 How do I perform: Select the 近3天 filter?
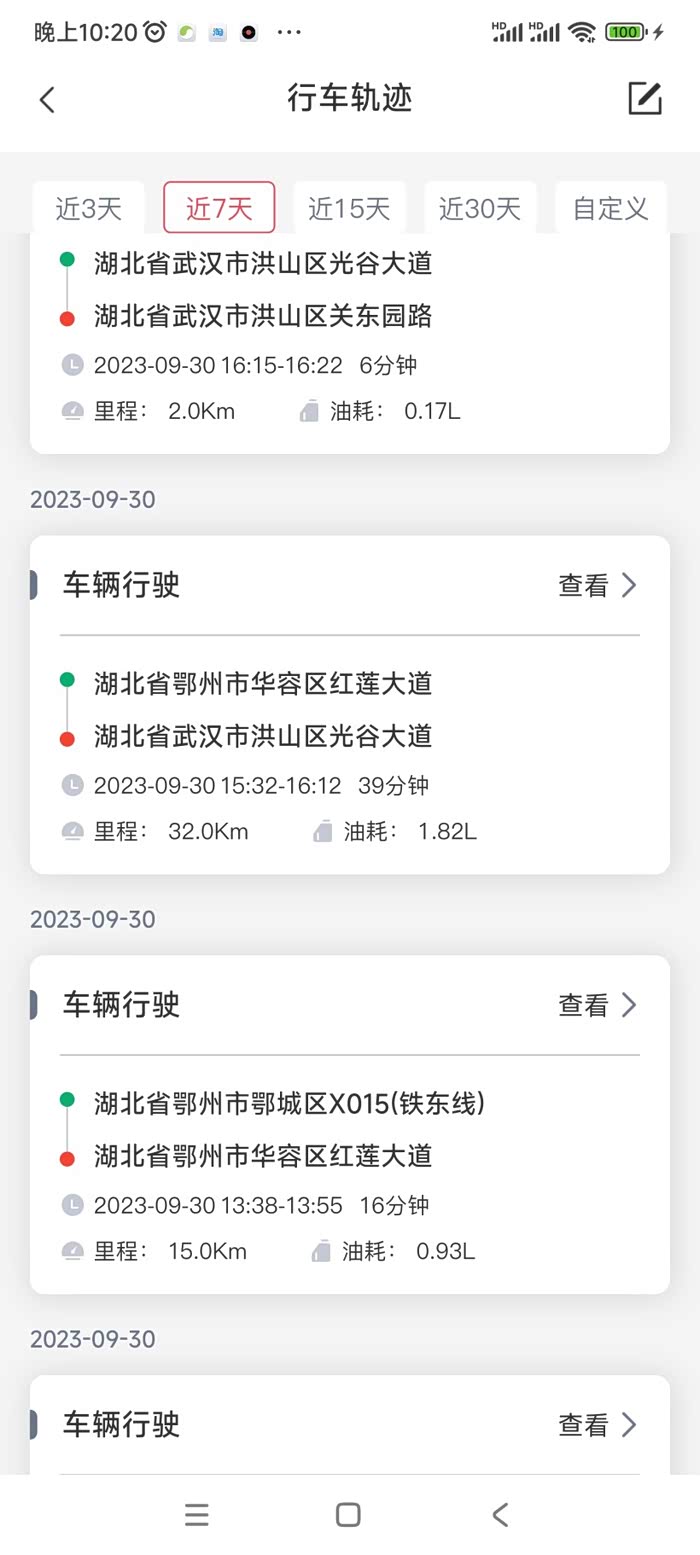coord(88,208)
